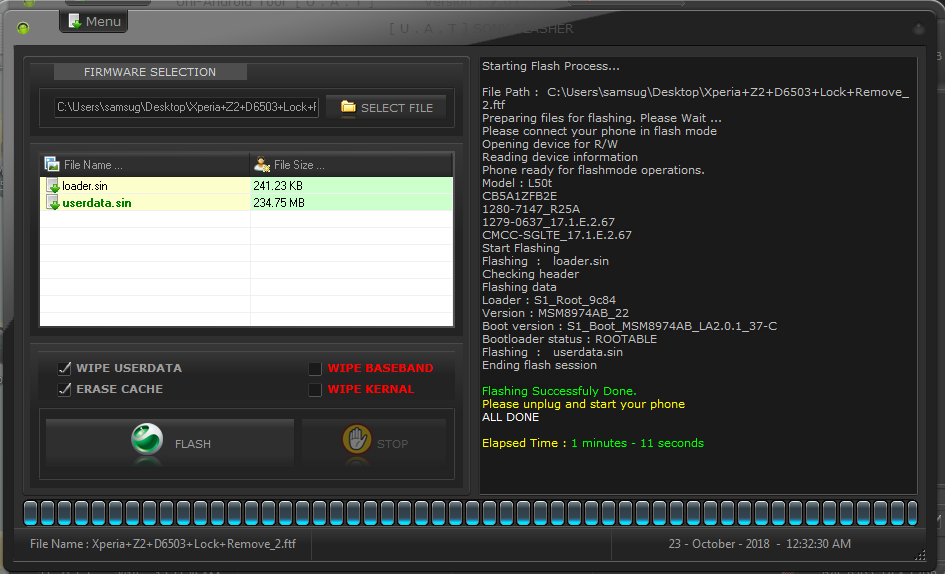Click the resize grip in the corner
Viewport: 945px width, 574px height.
[x=920, y=556]
